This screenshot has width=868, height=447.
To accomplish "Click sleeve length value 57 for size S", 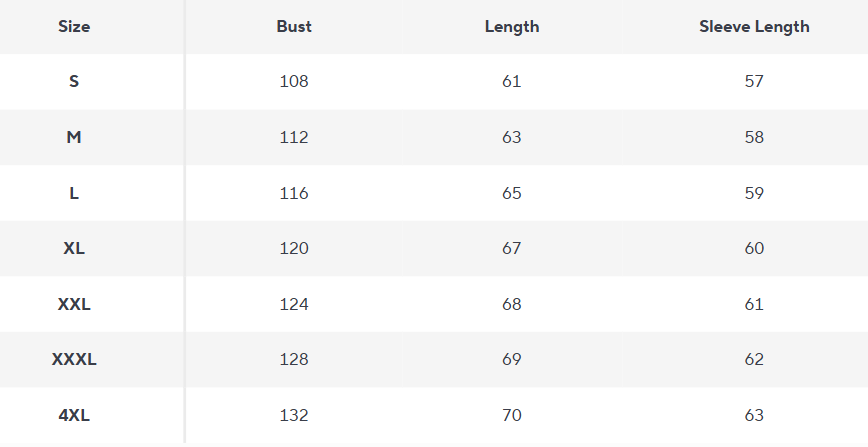I will [754, 82].
